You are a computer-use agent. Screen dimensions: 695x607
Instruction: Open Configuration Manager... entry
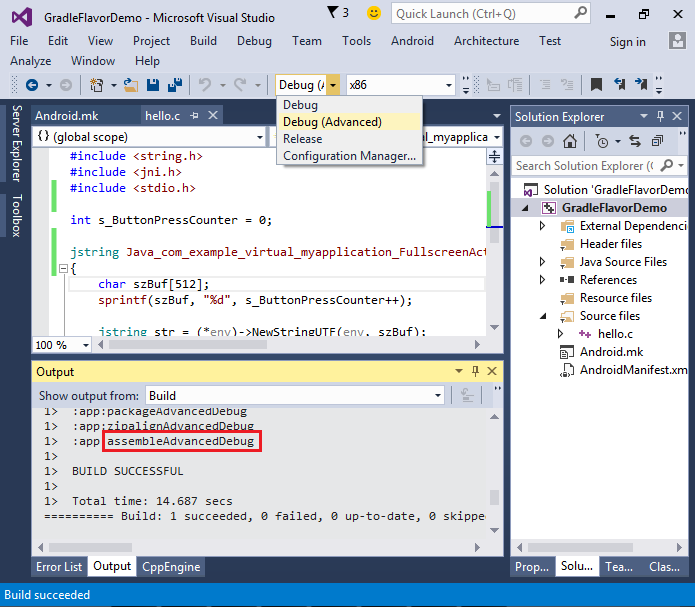(x=349, y=156)
